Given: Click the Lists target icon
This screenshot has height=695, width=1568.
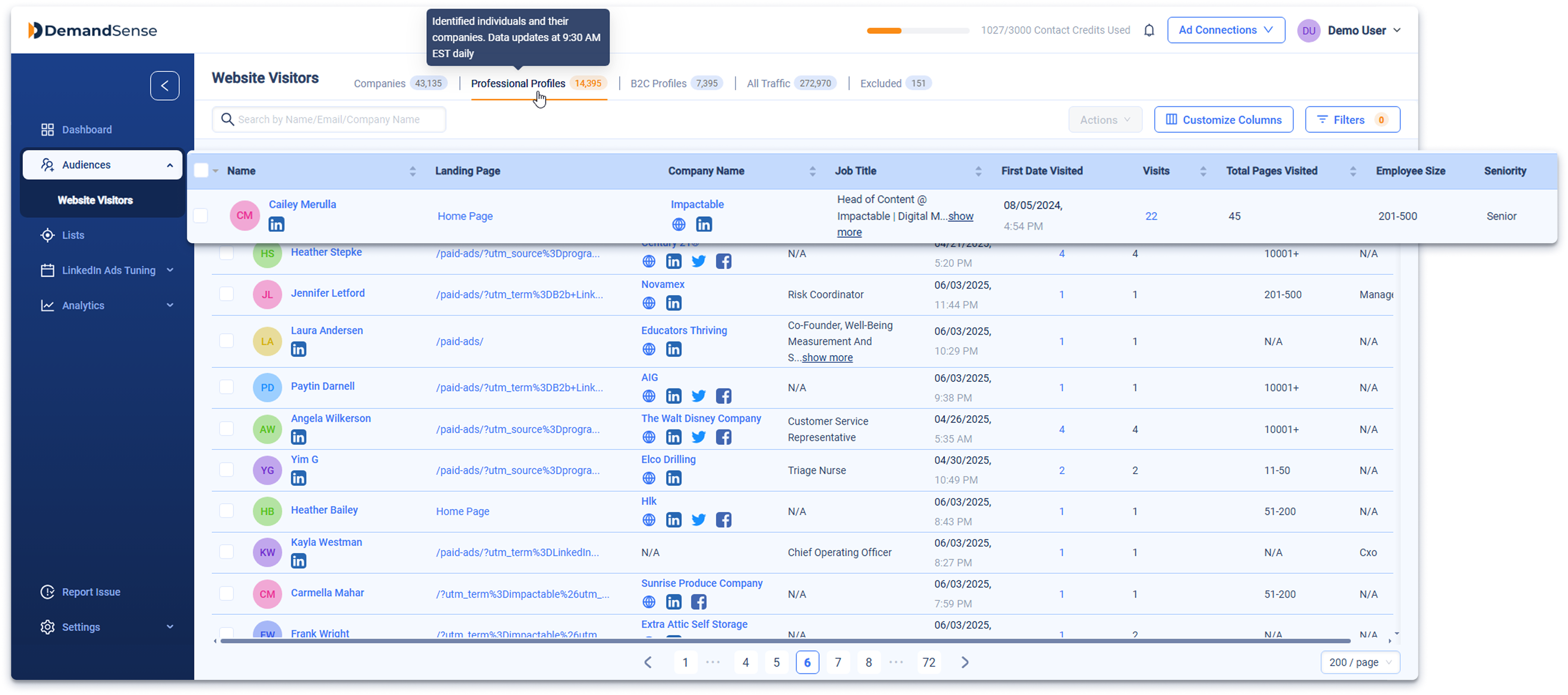Looking at the screenshot, I should pyautogui.click(x=47, y=235).
